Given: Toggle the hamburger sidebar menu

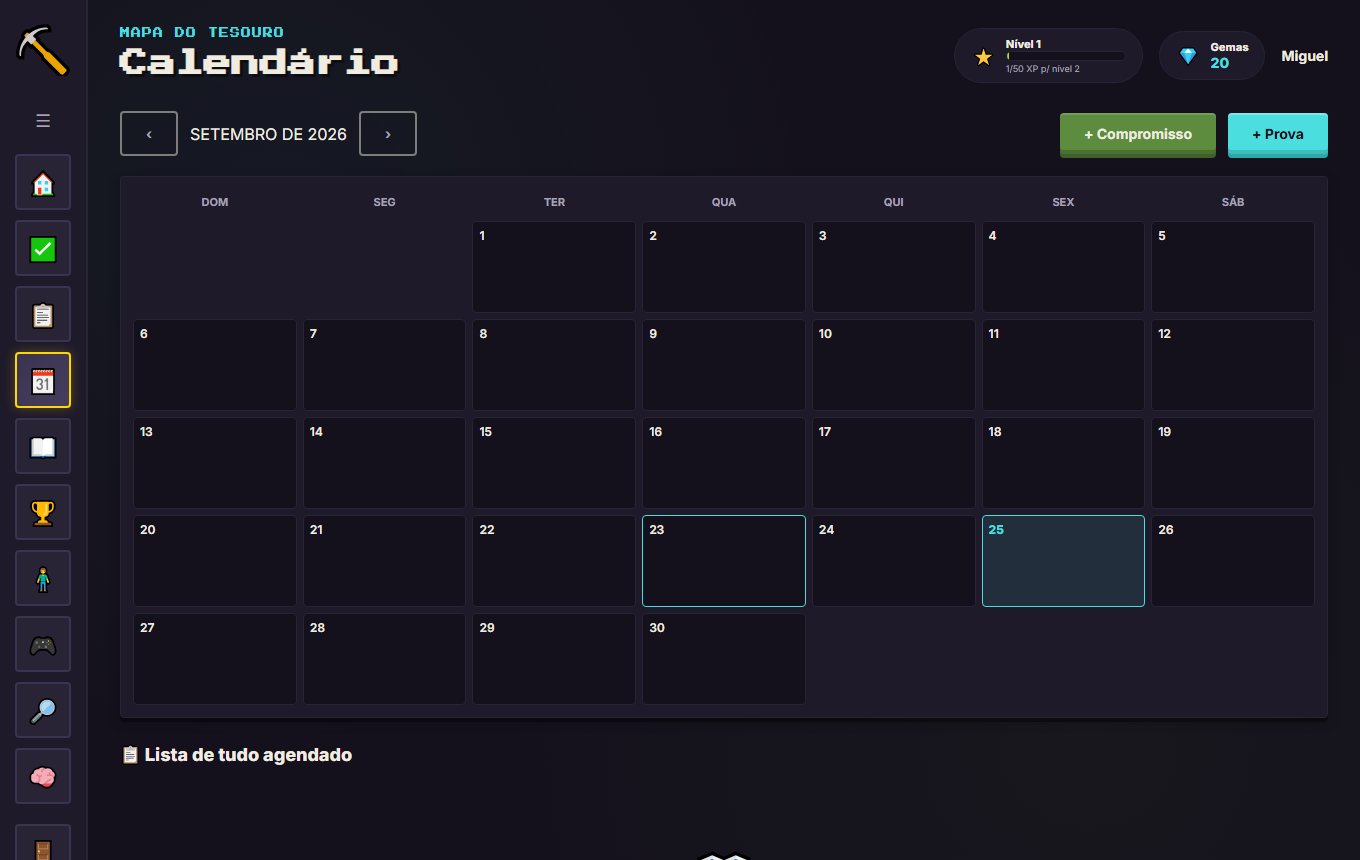Looking at the screenshot, I should [43, 121].
